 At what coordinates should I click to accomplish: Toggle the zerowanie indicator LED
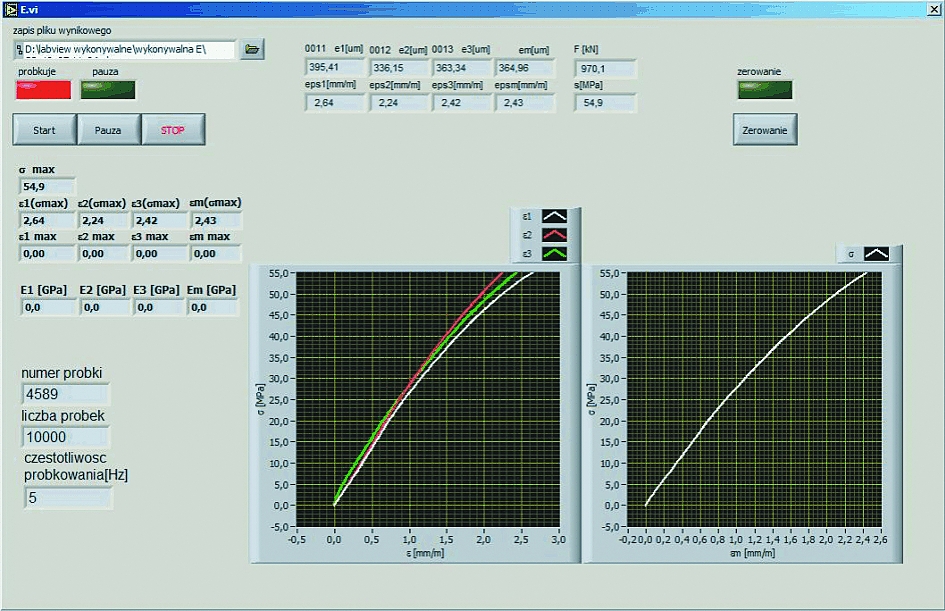(x=764, y=90)
